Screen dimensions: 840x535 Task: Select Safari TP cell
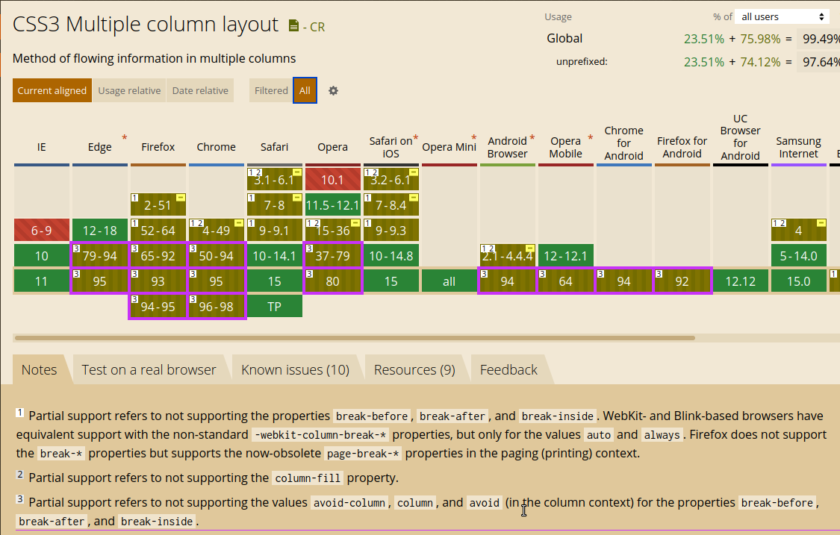[274, 307]
